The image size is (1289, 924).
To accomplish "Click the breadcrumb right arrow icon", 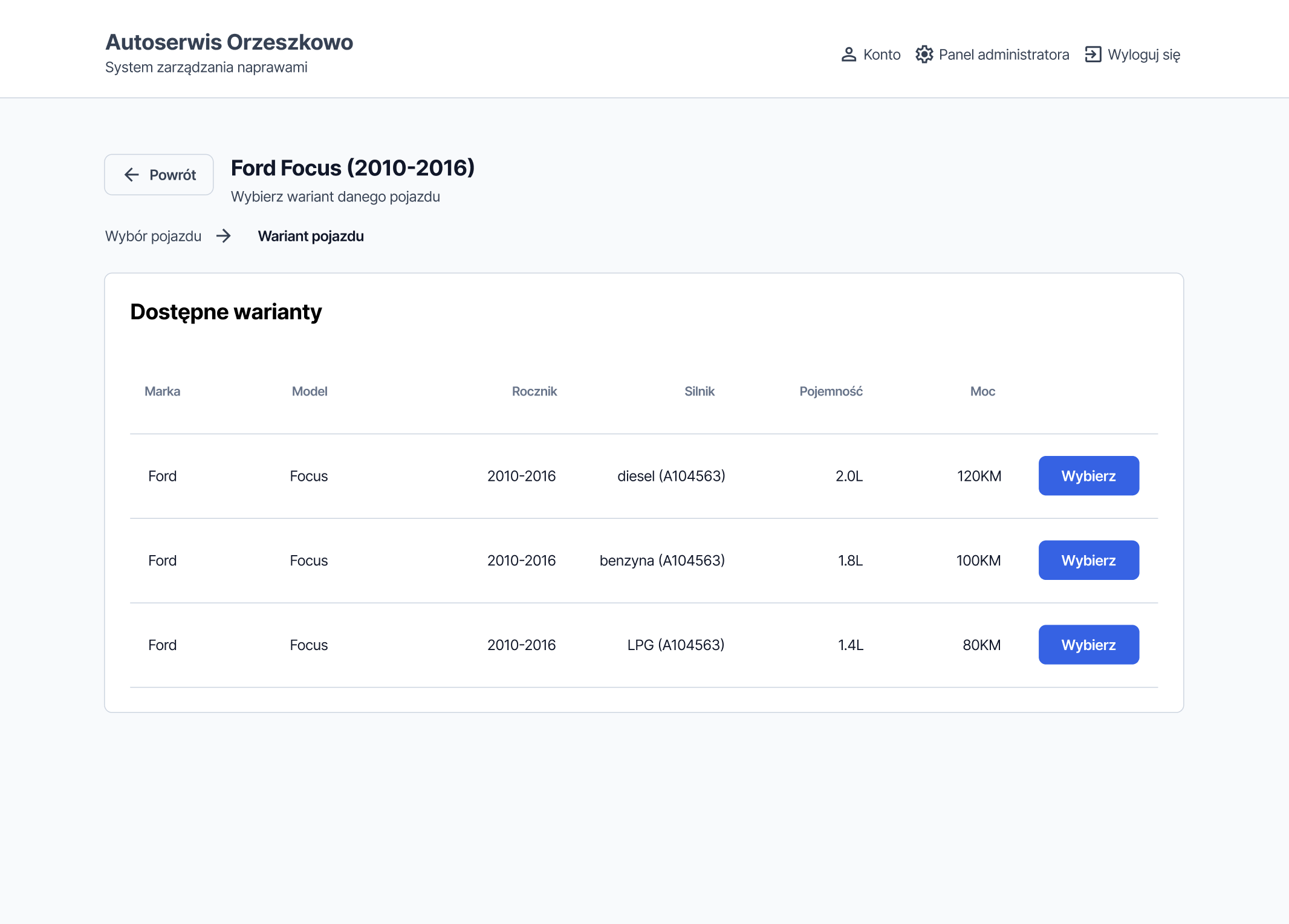I will click(x=224, y=236).
